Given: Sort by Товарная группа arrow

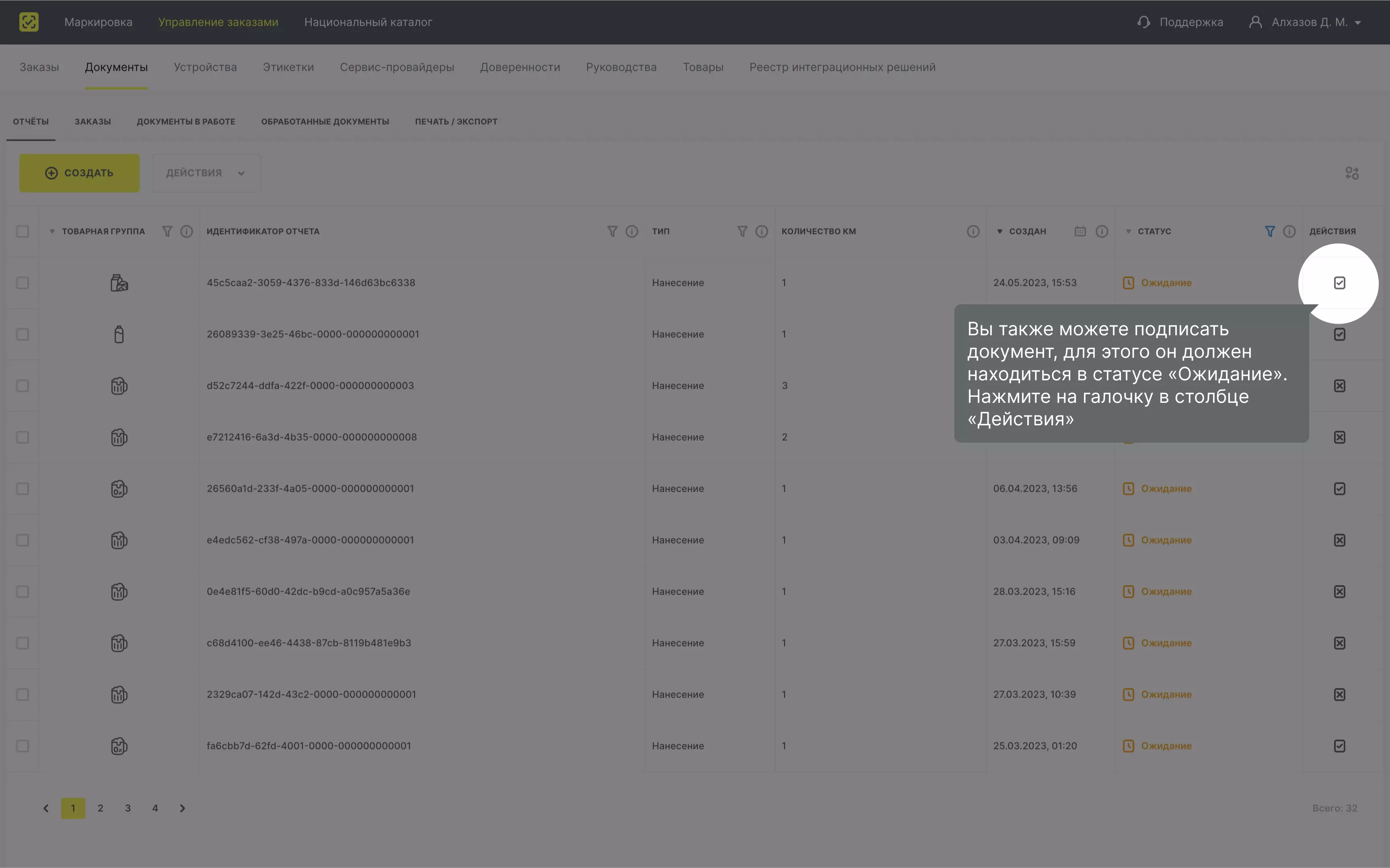Looking at the screenshot, I should tap(52, 231).
